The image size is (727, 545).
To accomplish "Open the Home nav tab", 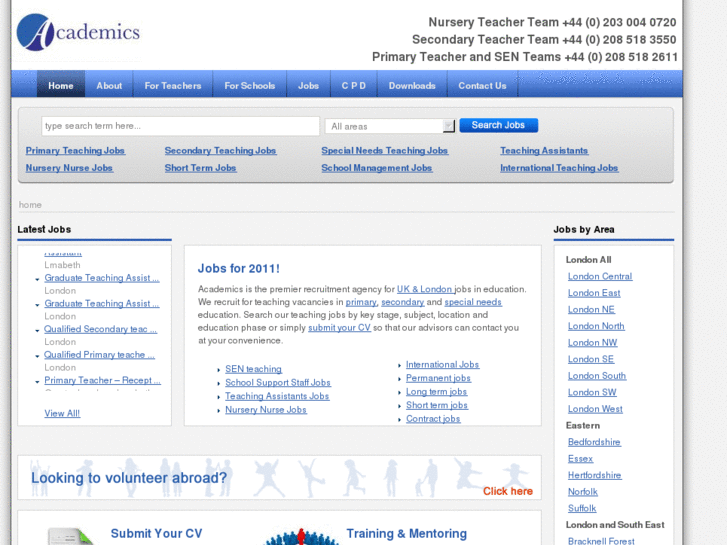I will tap(61, 86).
